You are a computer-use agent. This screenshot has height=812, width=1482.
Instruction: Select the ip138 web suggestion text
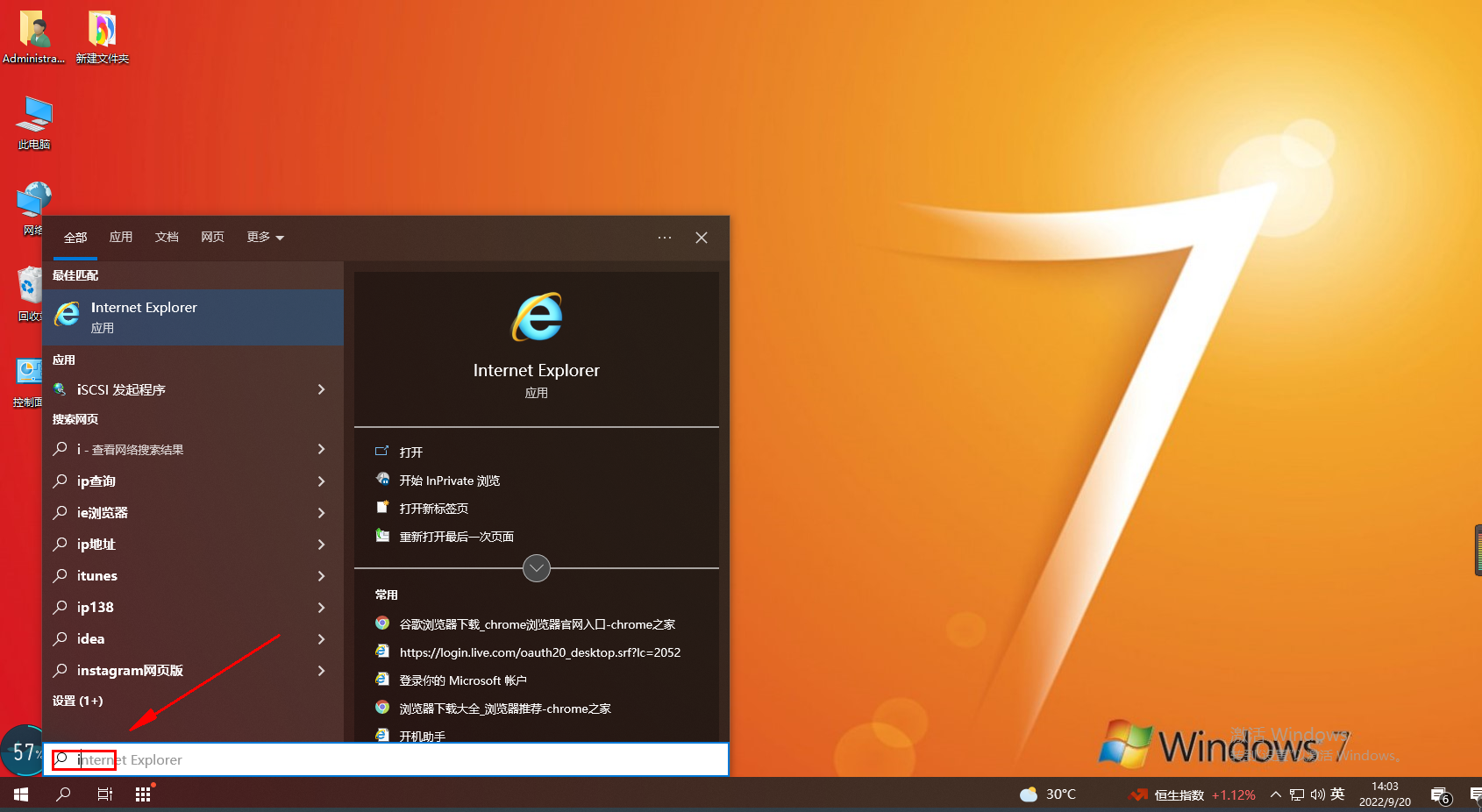(x=96, y=608)
